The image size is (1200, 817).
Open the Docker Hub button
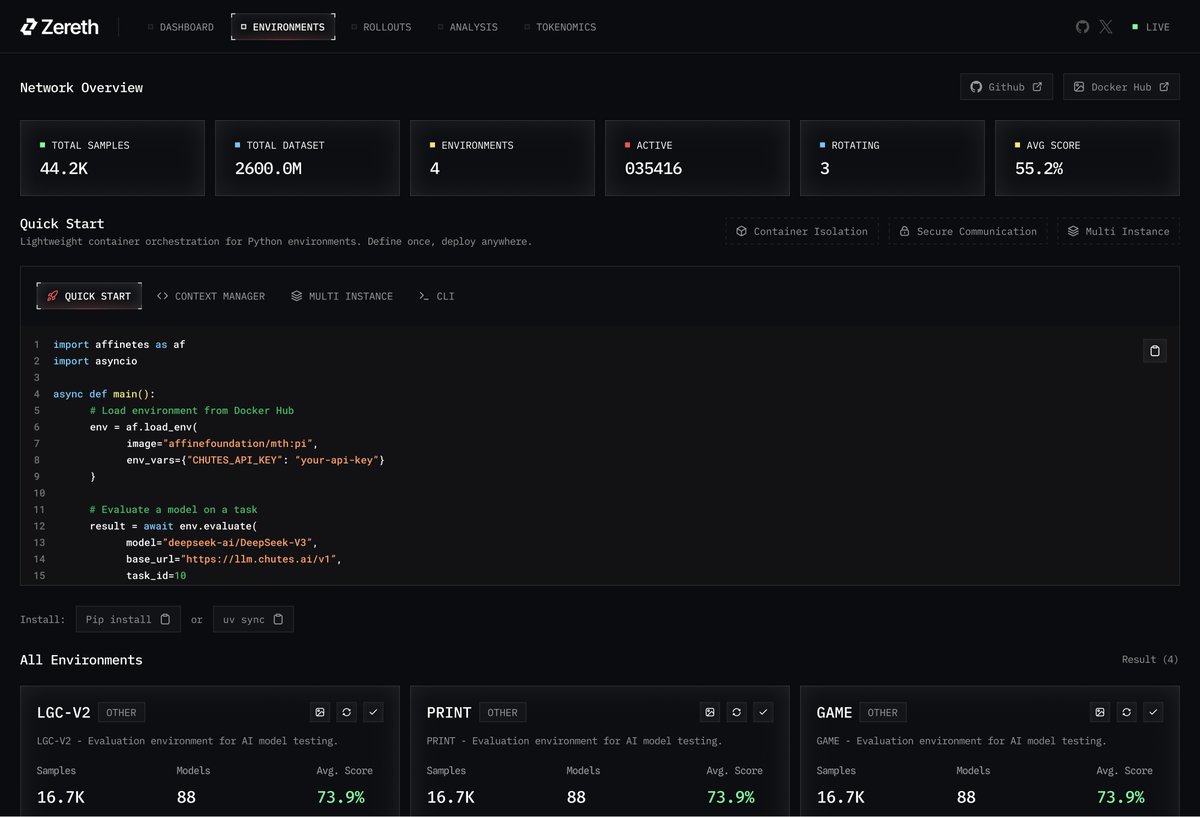1121,87
